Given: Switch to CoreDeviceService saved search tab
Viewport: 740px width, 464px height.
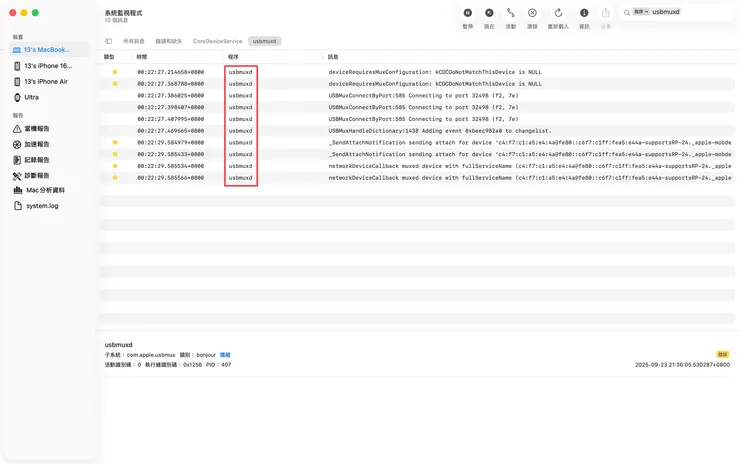Looking at the screenshot, I should pos(217,41).
